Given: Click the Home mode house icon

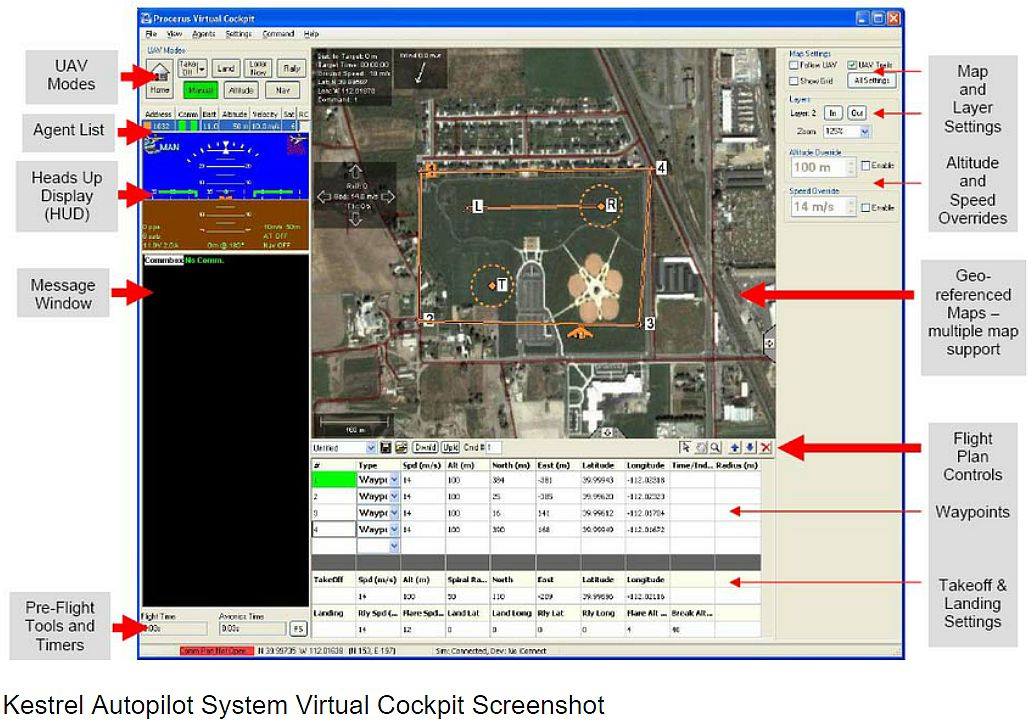Looking at the screenshot, I should (x=159, y=71).
